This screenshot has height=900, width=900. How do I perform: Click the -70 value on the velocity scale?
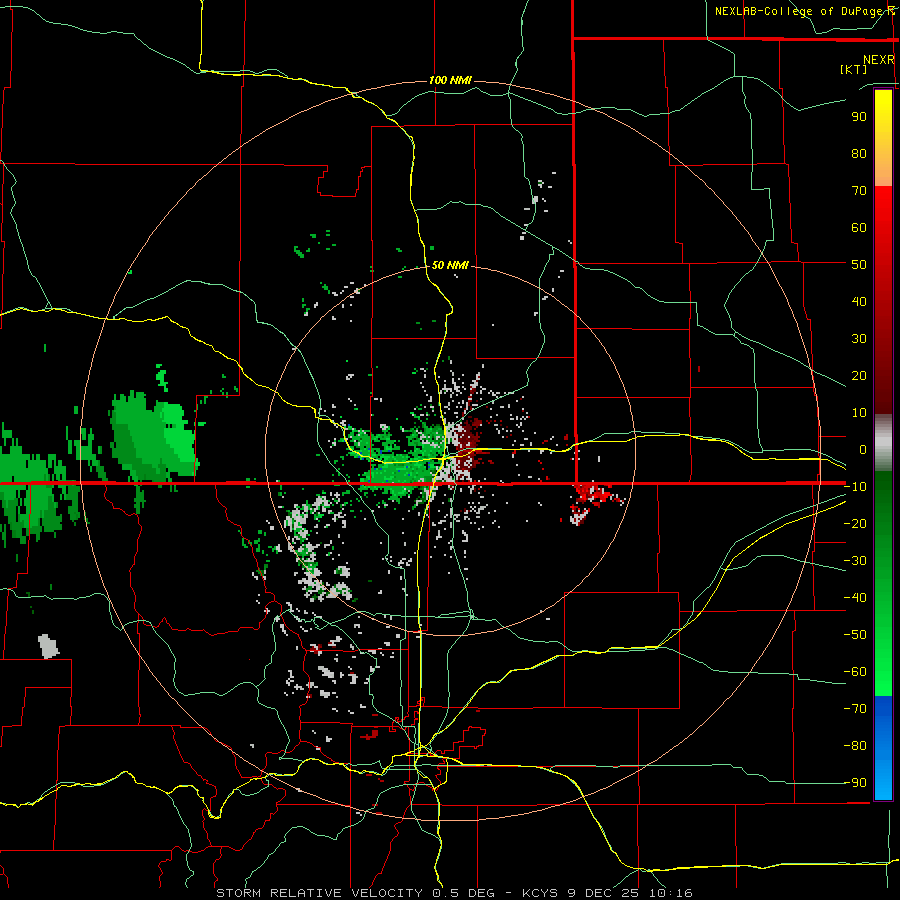coord(855,709)
